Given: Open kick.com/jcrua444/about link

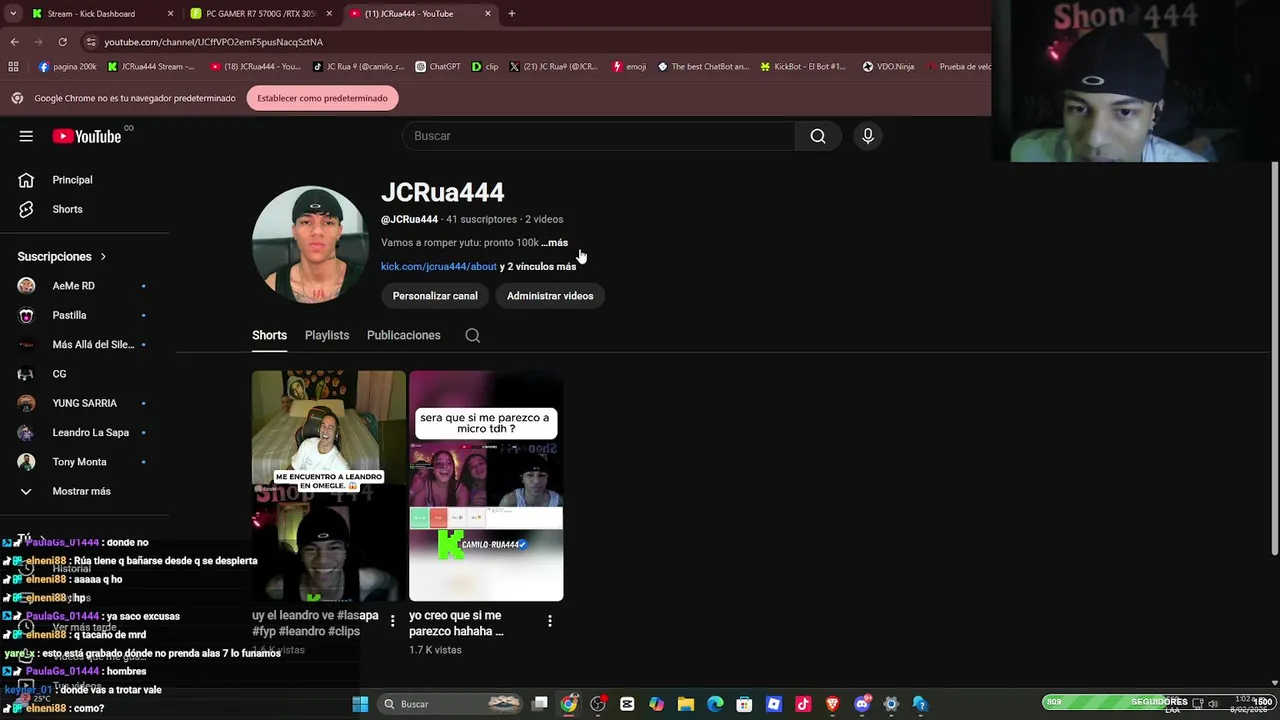Looking at the screenshot, I should point(439,267).
